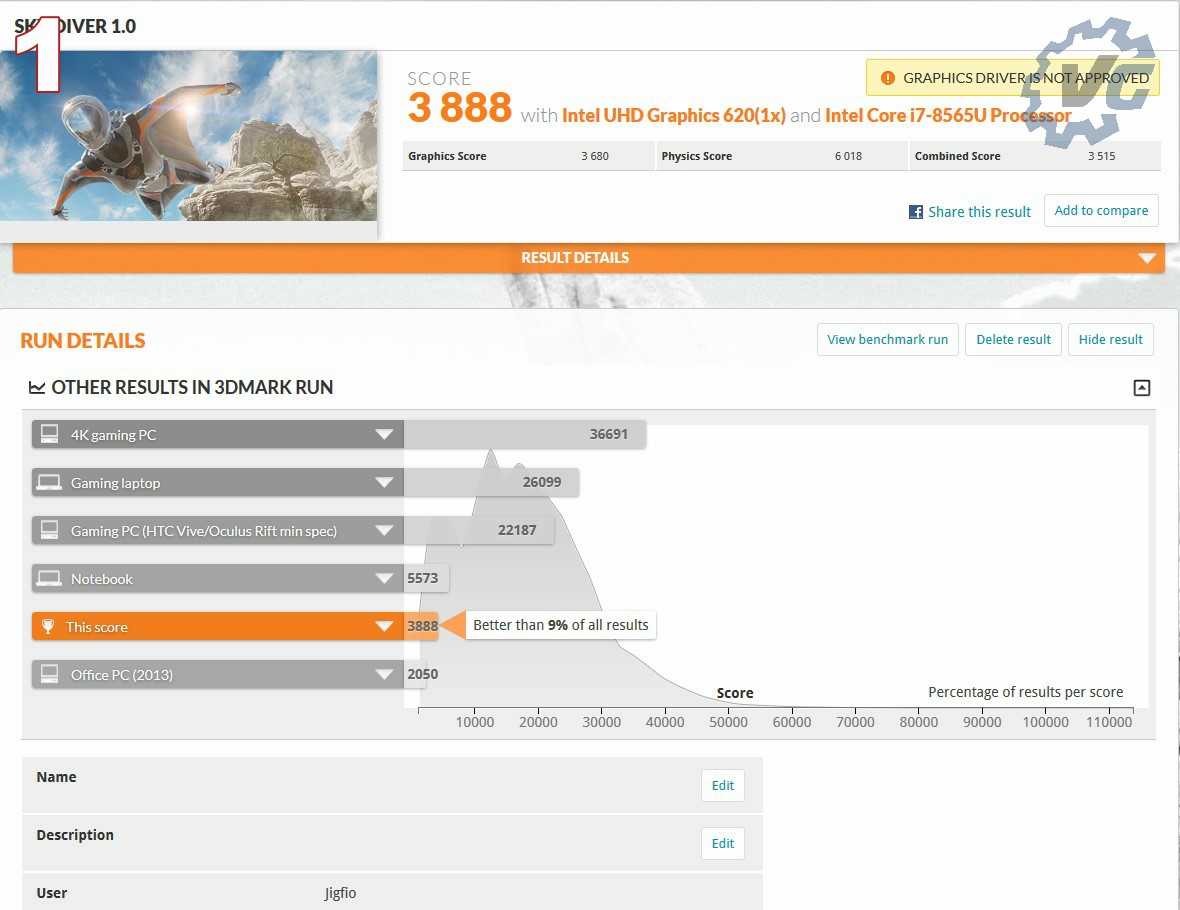1180x910 pixels.
Task: Click the This score value 3888
Action: point(422,626)
